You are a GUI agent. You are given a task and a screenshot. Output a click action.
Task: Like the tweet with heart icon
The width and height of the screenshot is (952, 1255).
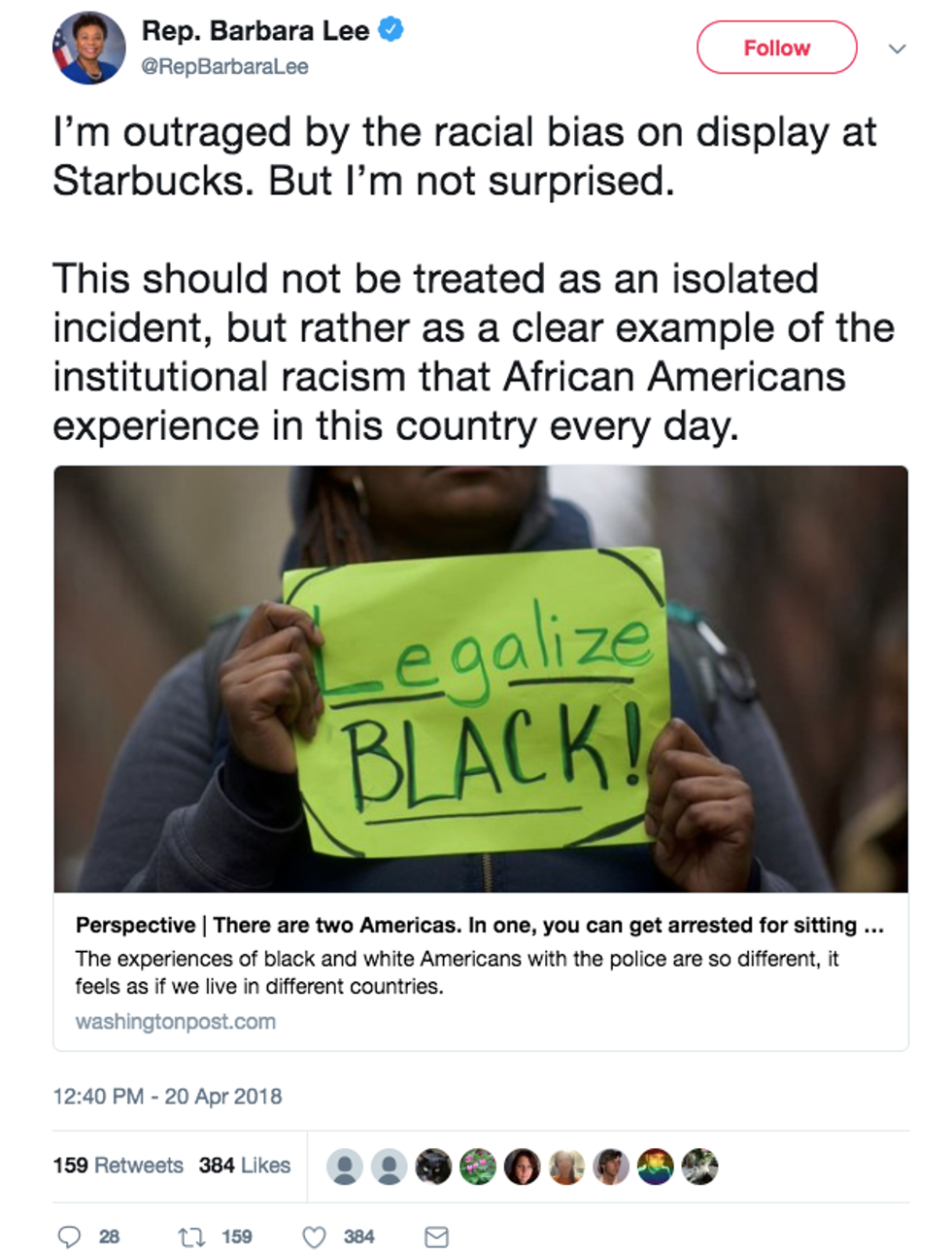click(314, 1237)
